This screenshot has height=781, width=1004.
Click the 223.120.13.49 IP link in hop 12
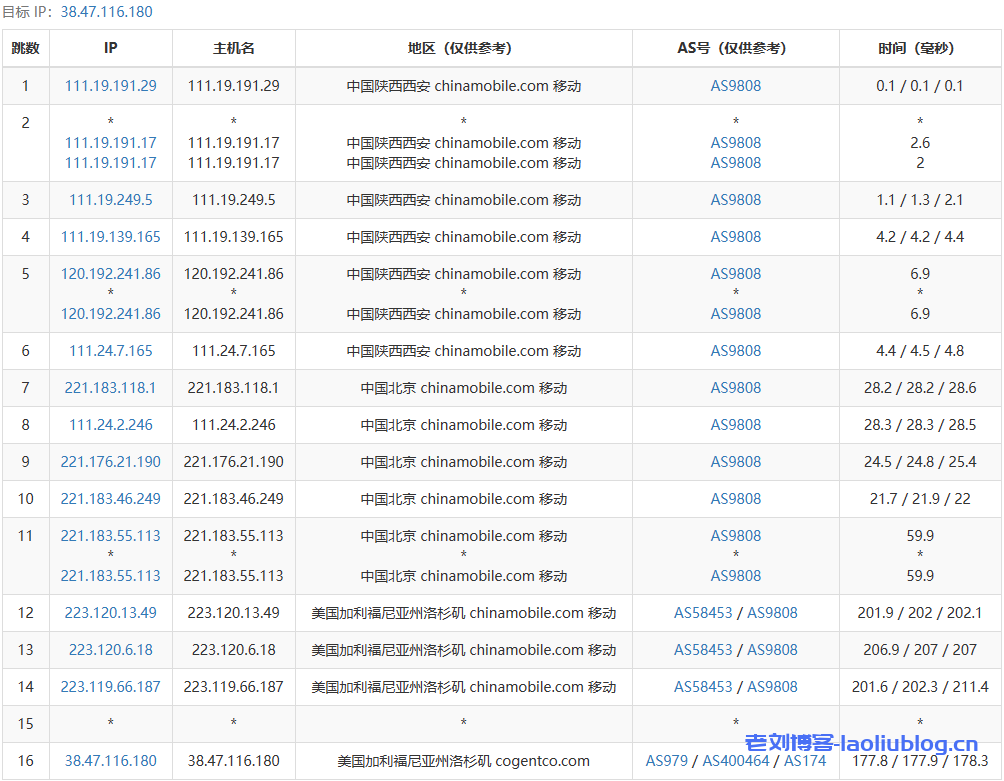(111, 613)
